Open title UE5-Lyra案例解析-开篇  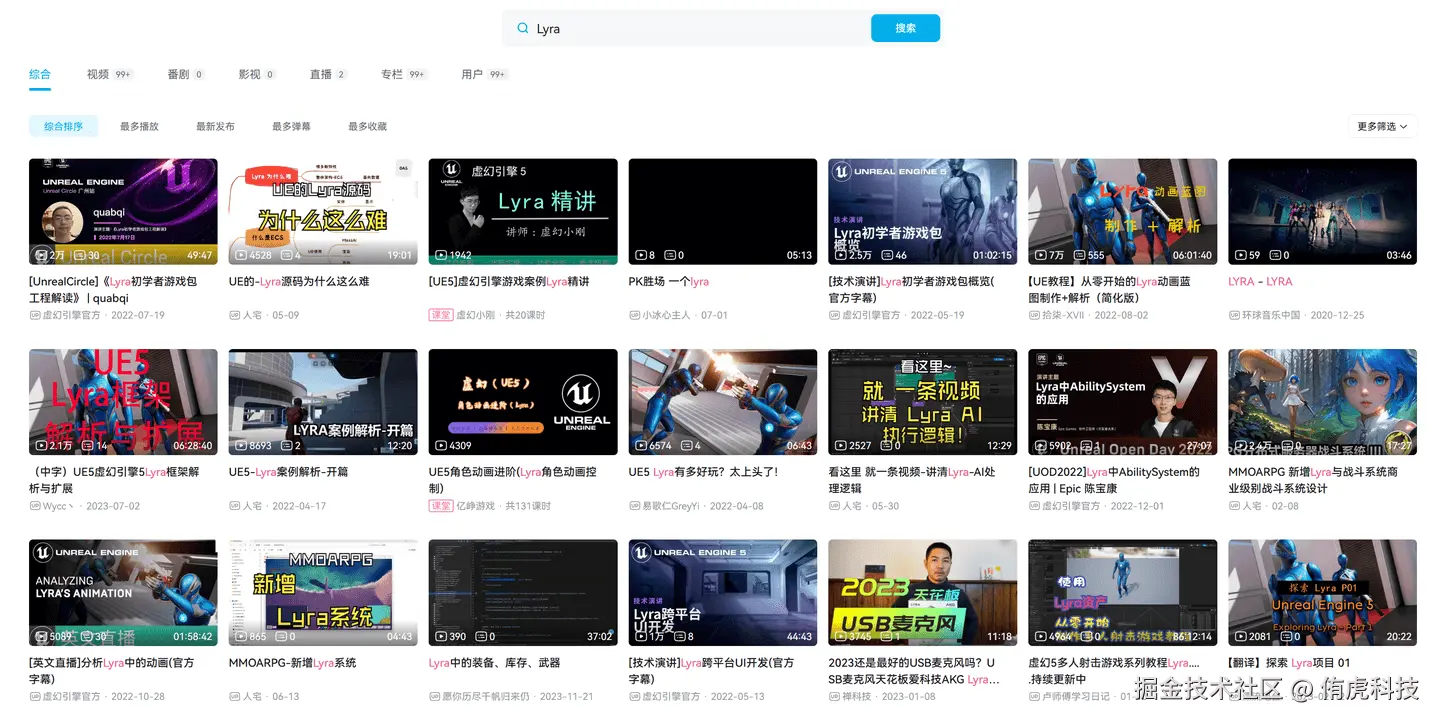click(289, 472)
